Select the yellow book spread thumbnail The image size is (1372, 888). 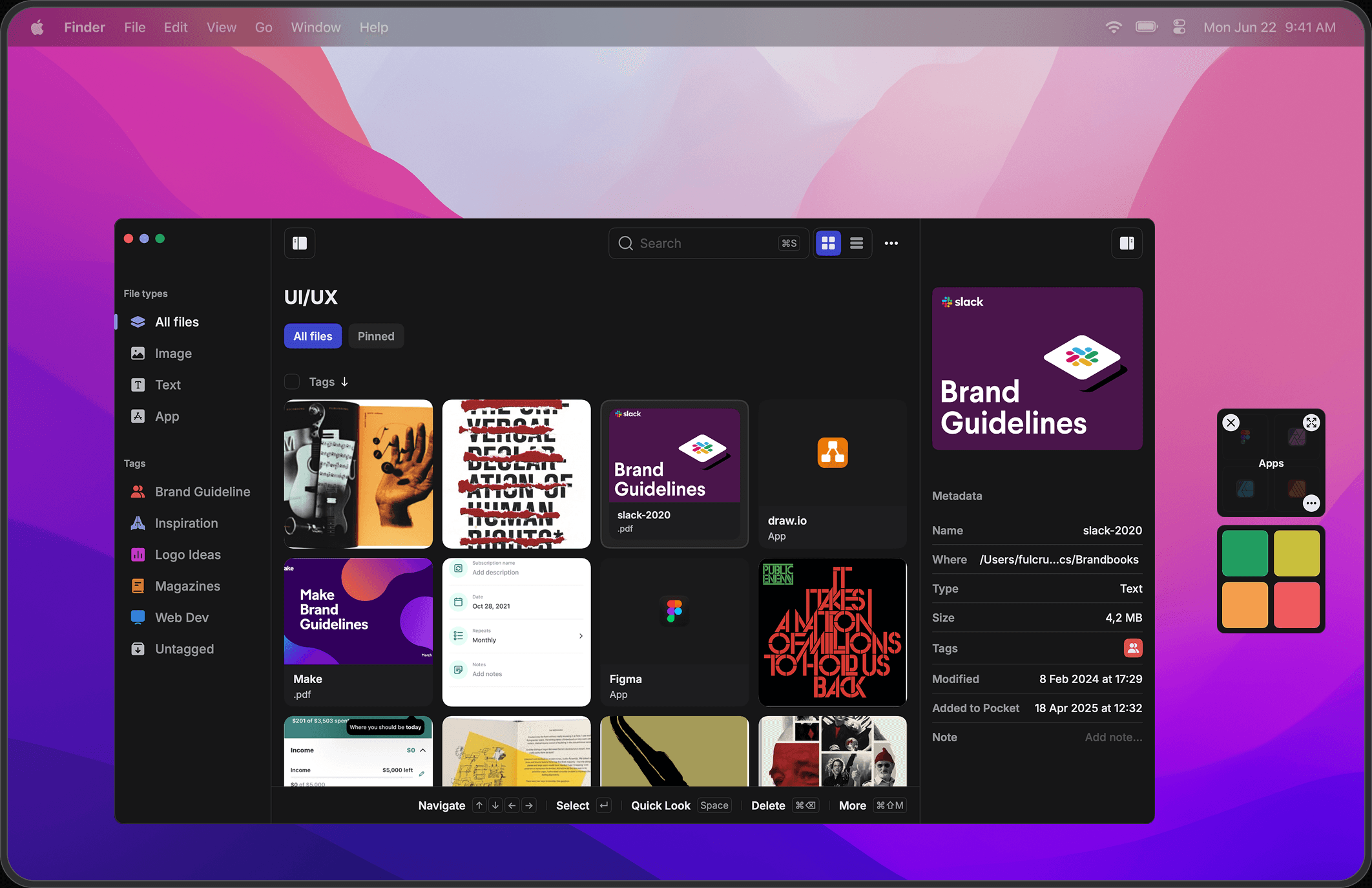coord(517,751)
